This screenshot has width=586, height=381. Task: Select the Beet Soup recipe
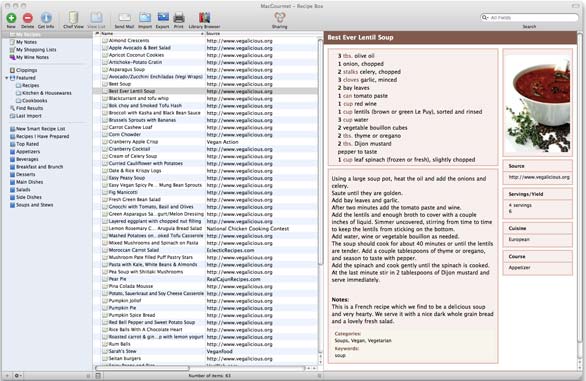[205, 84]
